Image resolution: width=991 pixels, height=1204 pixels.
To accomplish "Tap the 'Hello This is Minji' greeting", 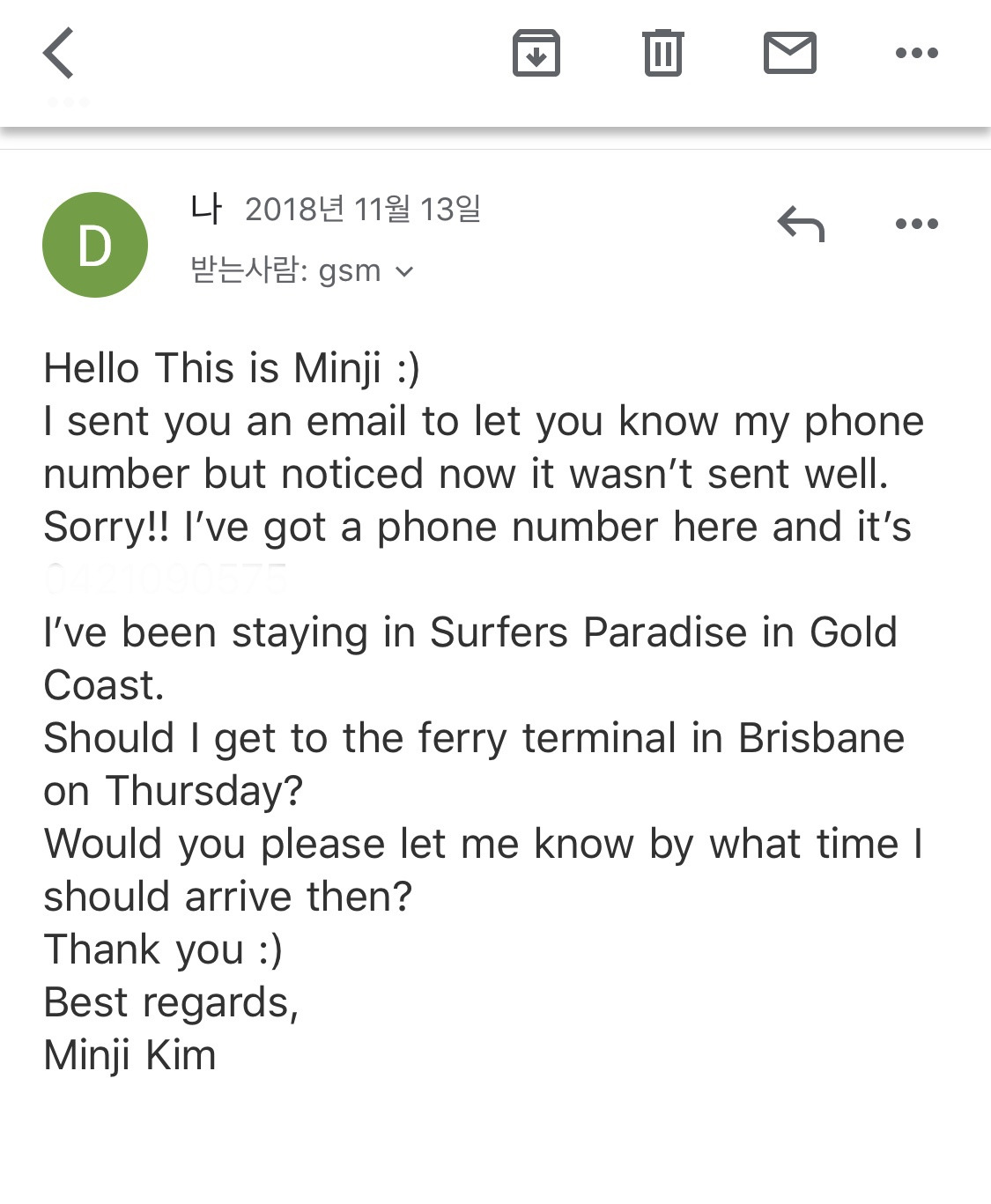I will (232, 368).
